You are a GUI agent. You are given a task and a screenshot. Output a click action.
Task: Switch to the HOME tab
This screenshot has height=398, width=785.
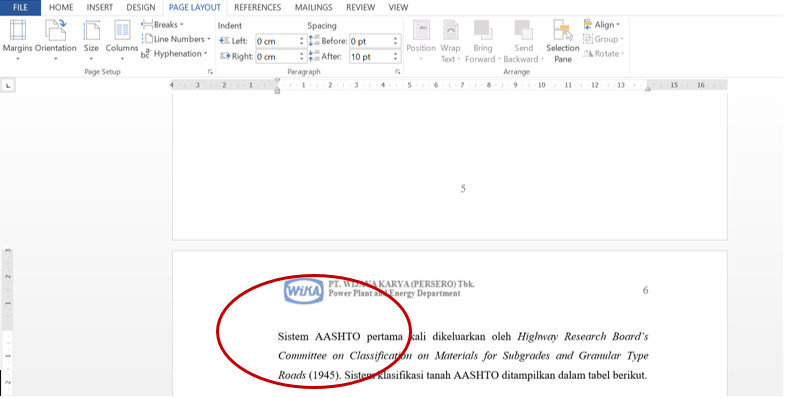(61, 8)
